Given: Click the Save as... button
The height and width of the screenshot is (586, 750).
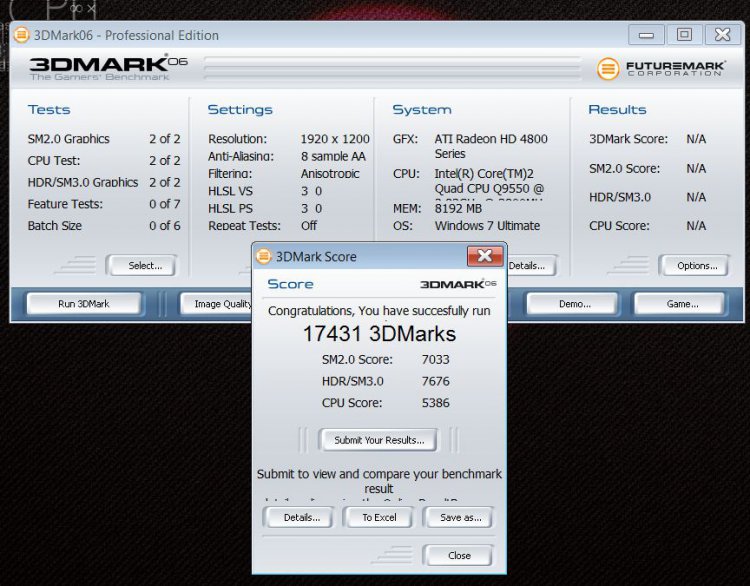Looking at the screenshot, I should (458, 517).
